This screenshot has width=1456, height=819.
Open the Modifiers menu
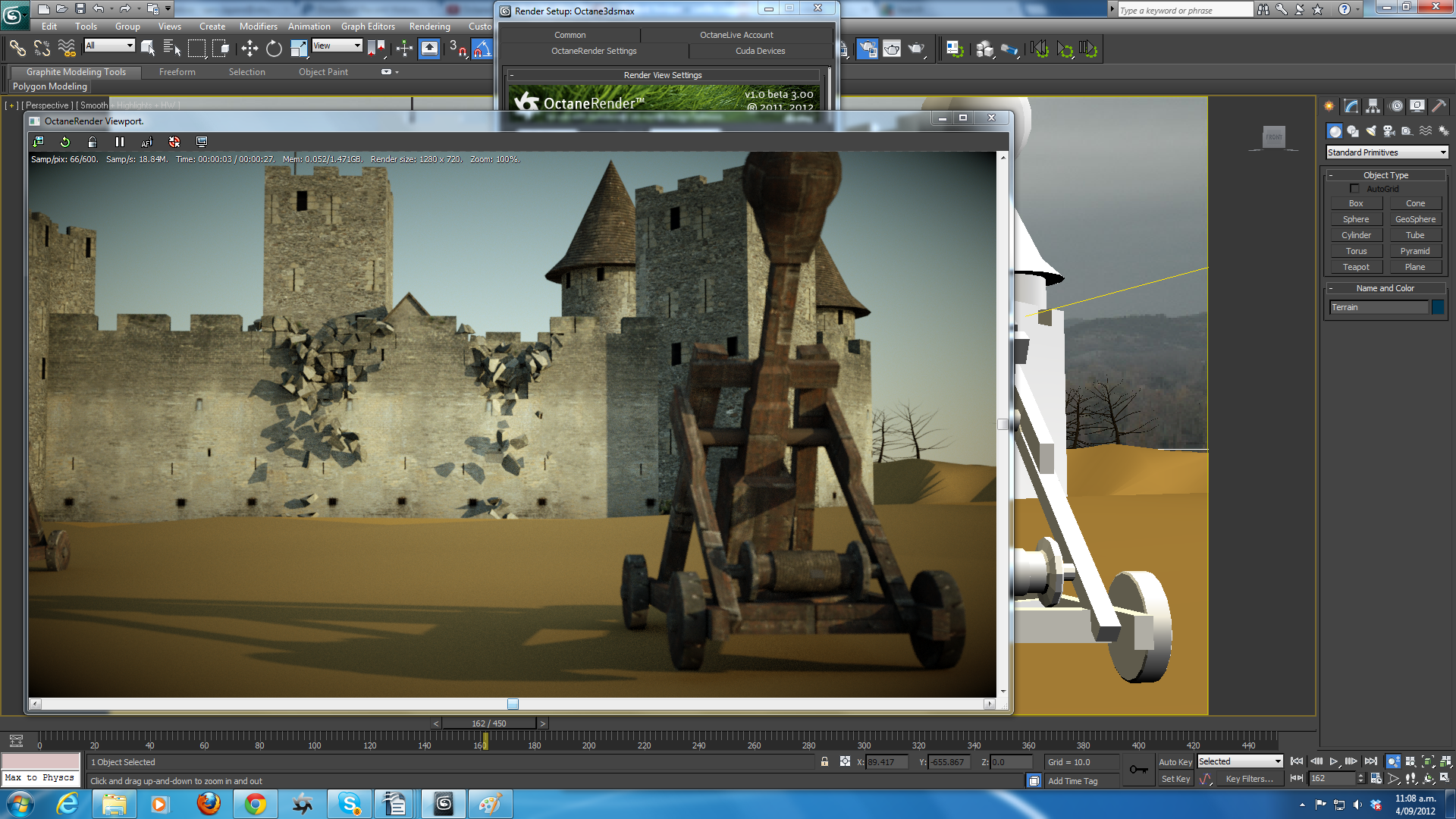[x=258, y=27]
